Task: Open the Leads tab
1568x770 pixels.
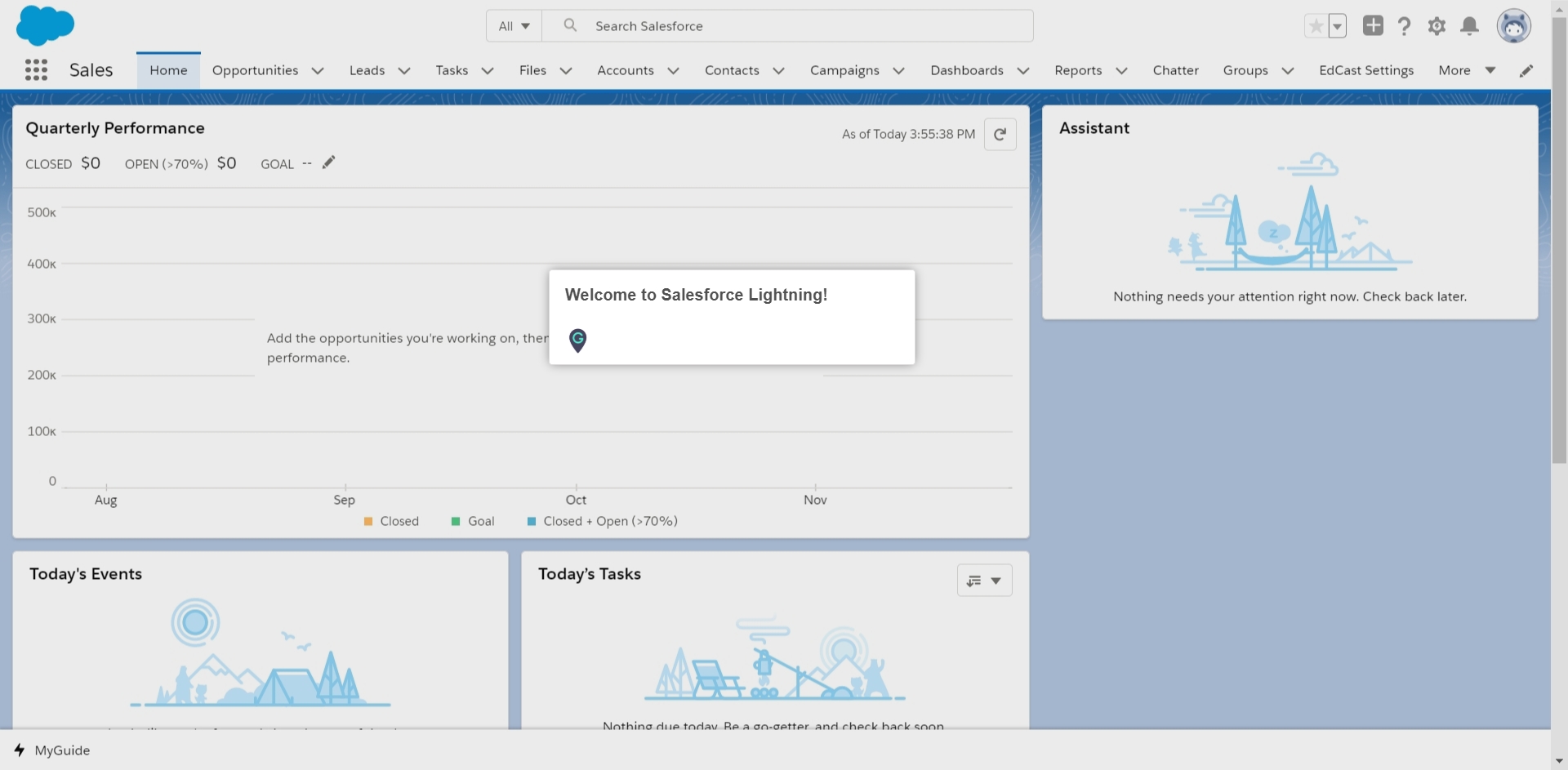Action: [367, 70]
